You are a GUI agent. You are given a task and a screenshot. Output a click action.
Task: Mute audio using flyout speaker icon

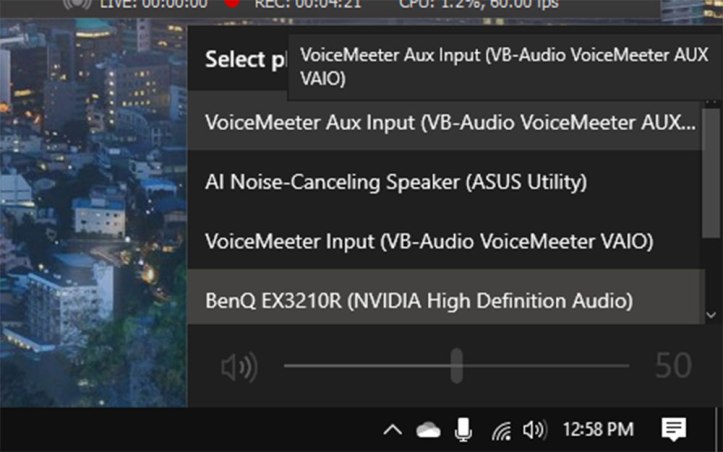pyautogui.click(x=238, y=367)
